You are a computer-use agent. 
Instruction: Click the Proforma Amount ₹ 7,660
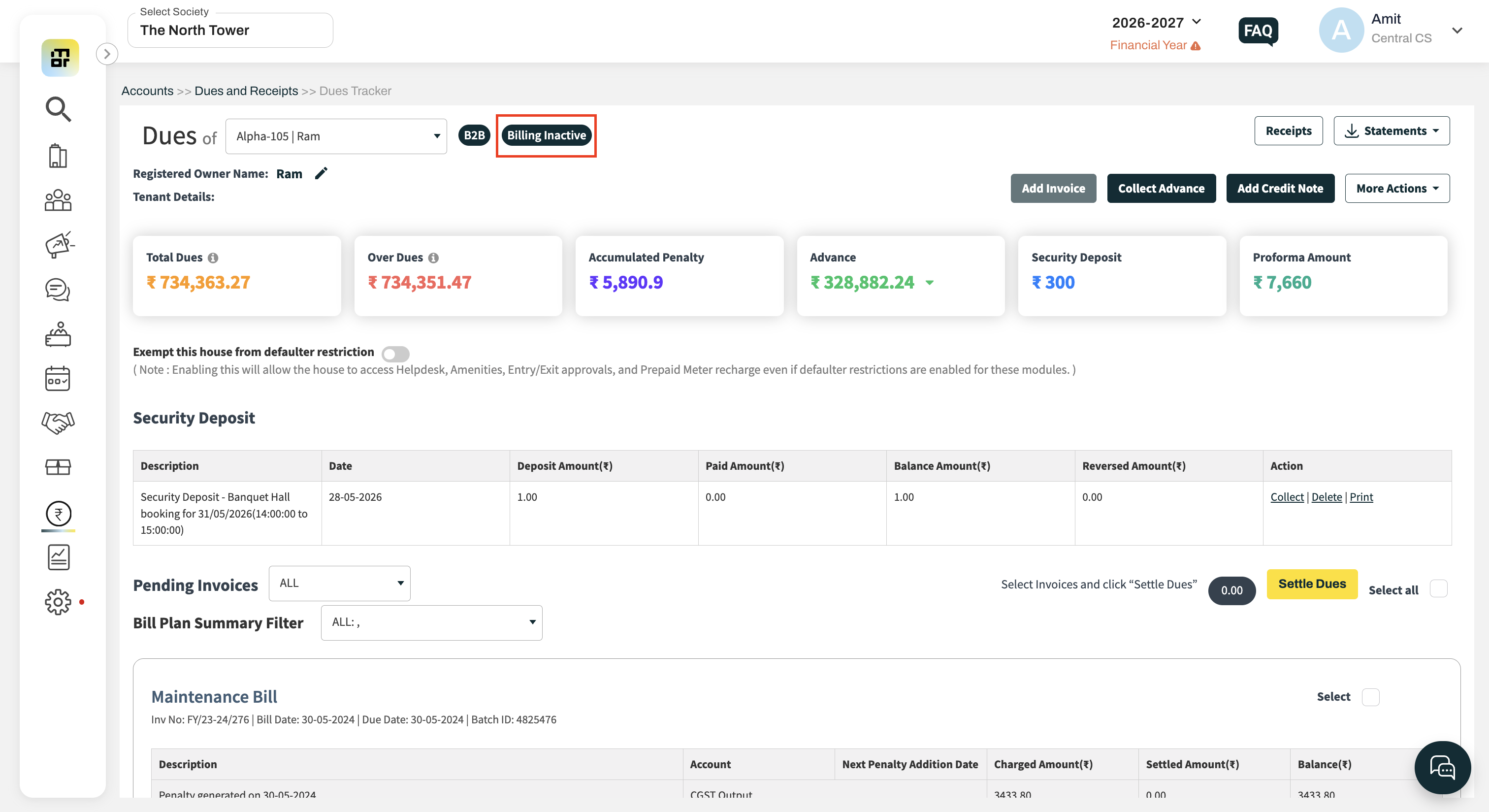1282,283
